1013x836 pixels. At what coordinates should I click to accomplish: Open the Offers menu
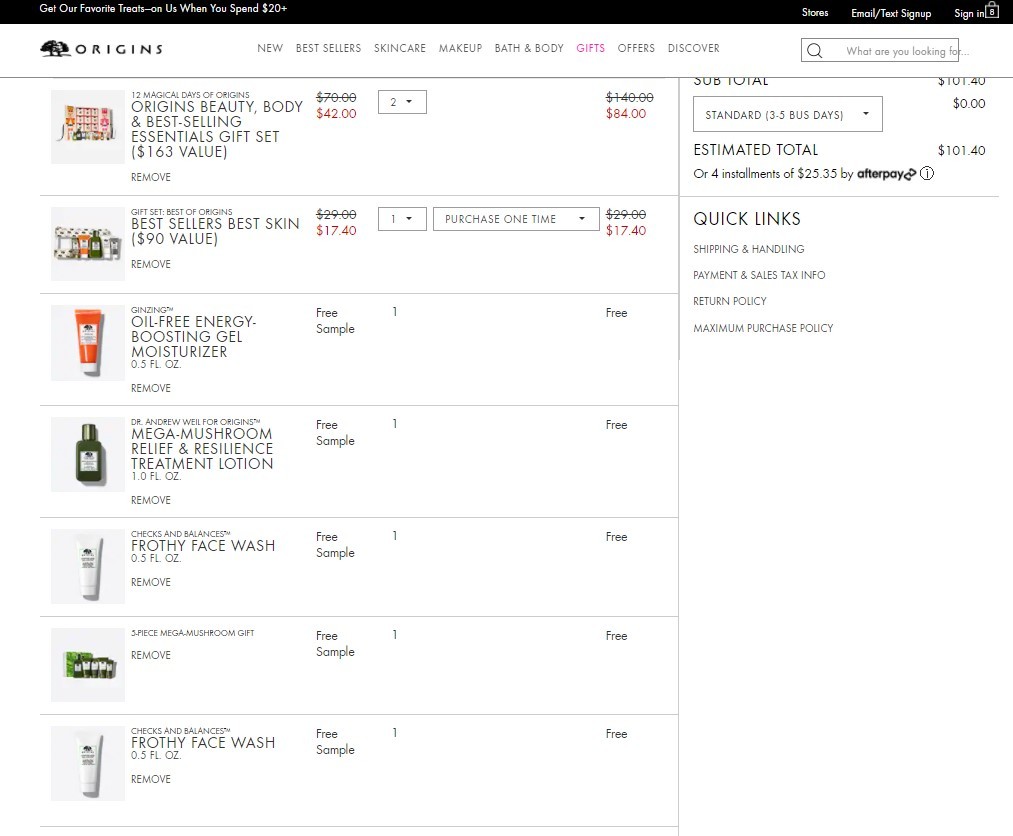tap(636, 48)
